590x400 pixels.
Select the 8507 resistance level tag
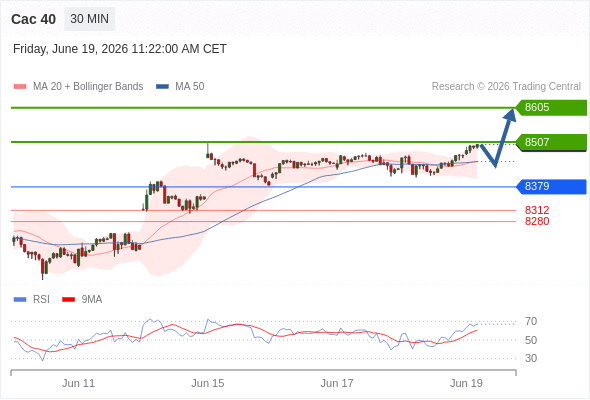pyautogui.click(x=551, y=143)
